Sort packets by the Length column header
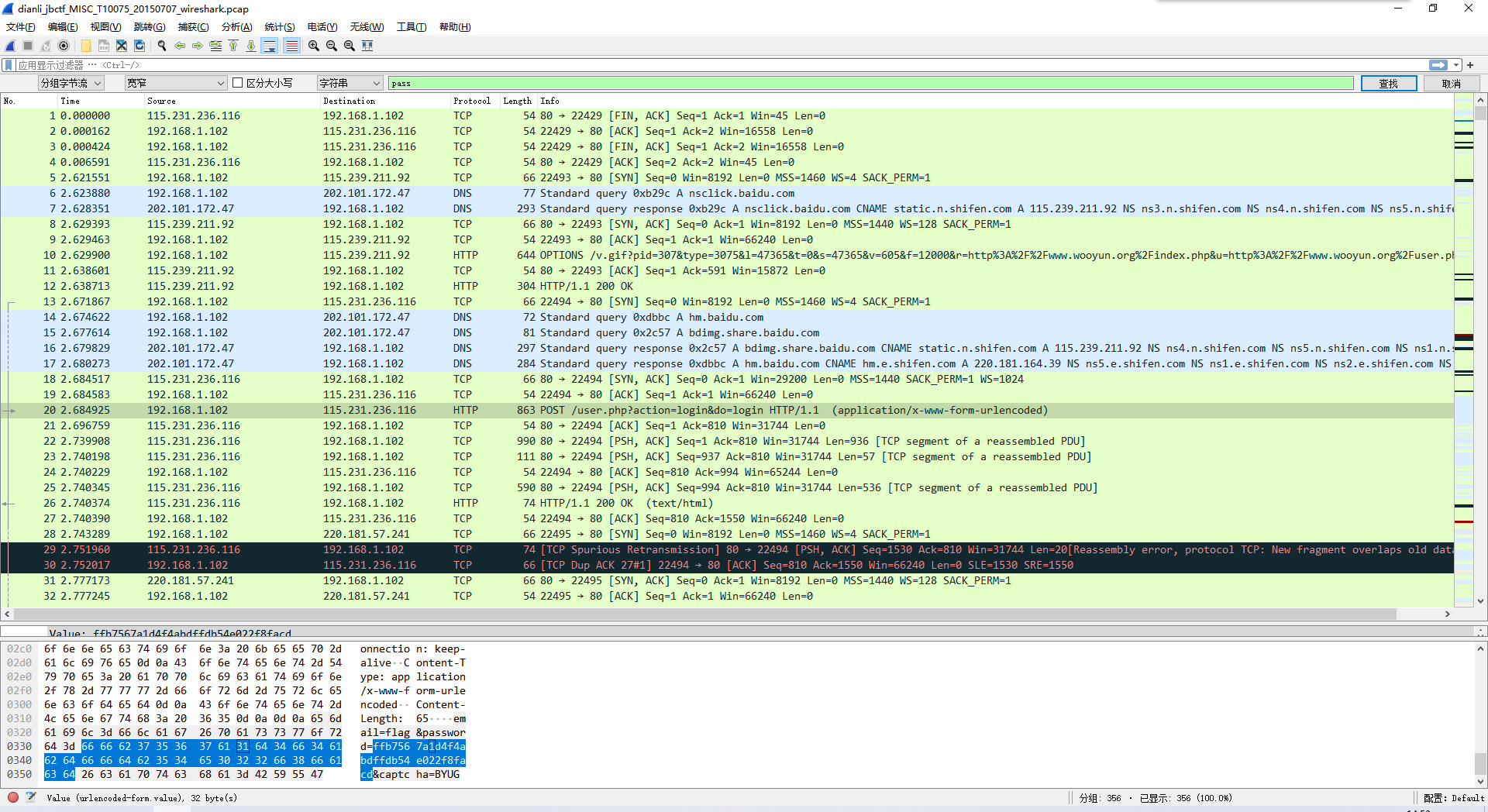Screen dimensions: 1488x812 pos(517,101)
